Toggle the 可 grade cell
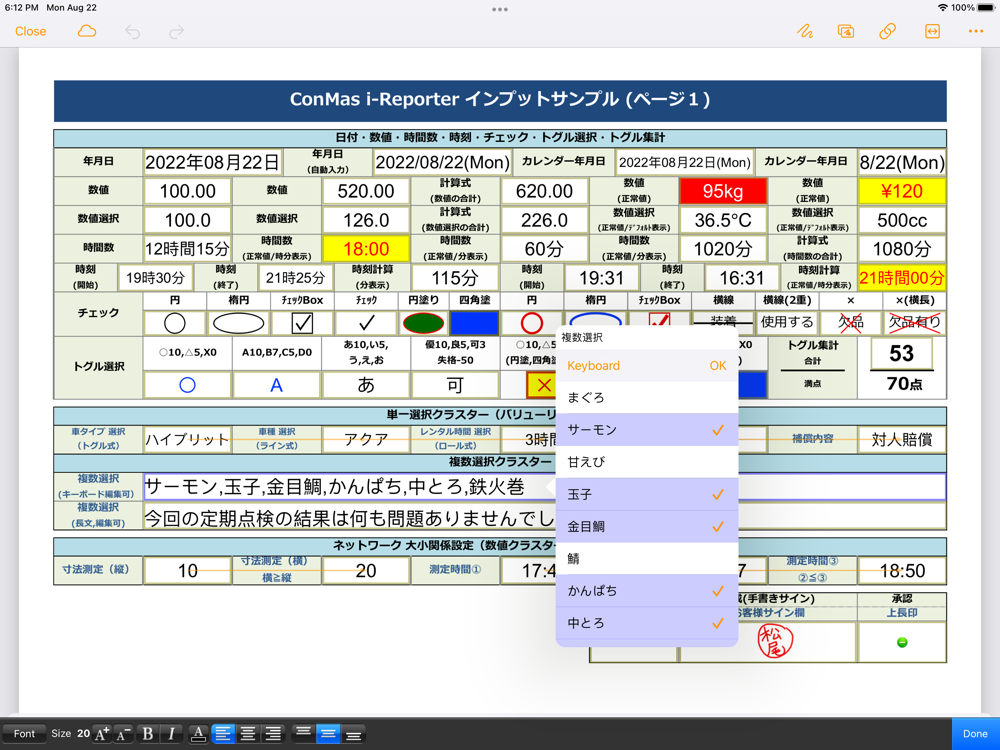The height and width of the screenshot is (750, 1000). pos(455,385)
